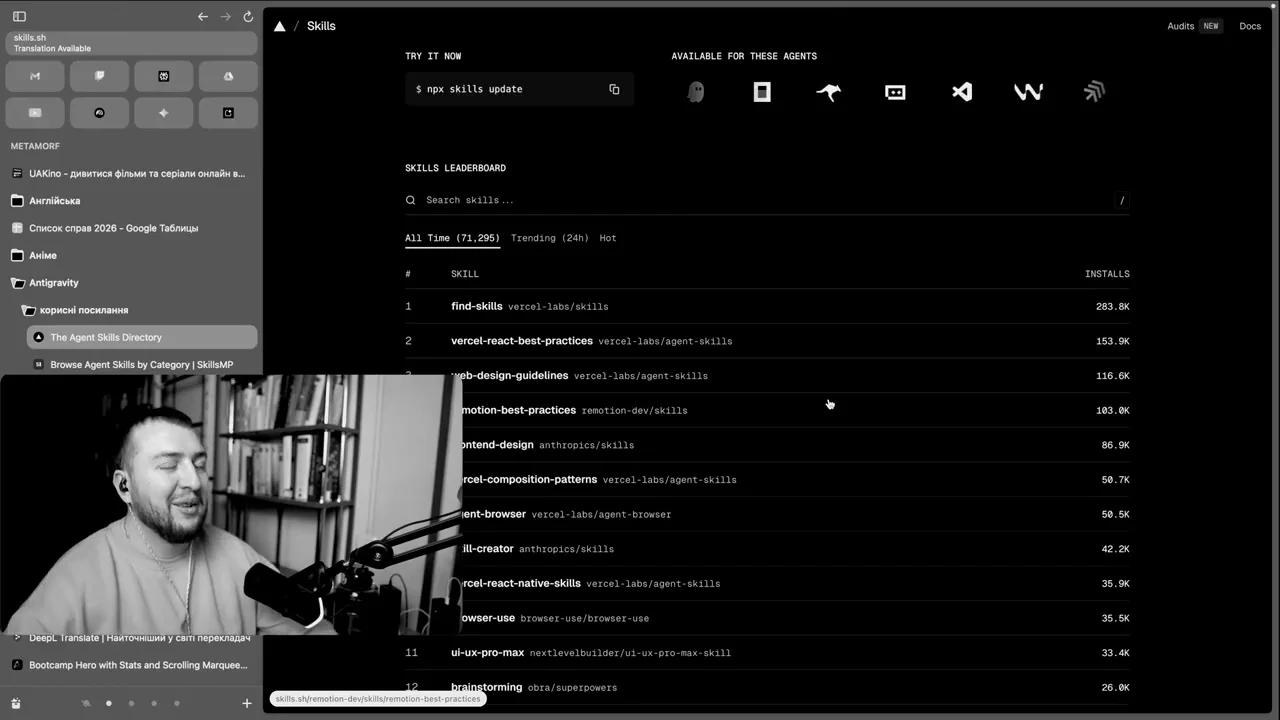Click the slash shortcut key badge
The image size is (1280, 720).
tap(1122, 200)
